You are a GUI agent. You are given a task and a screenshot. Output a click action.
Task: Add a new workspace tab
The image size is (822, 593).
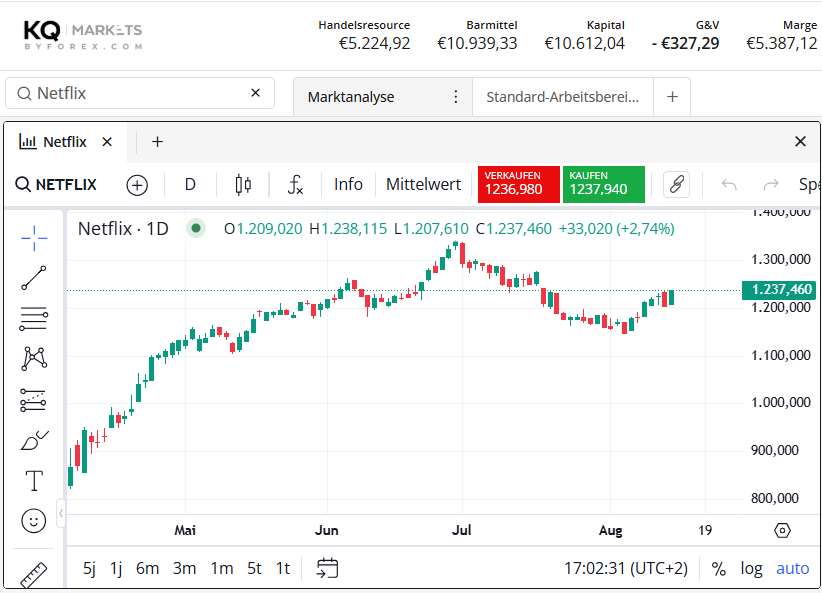click(672, 96)
